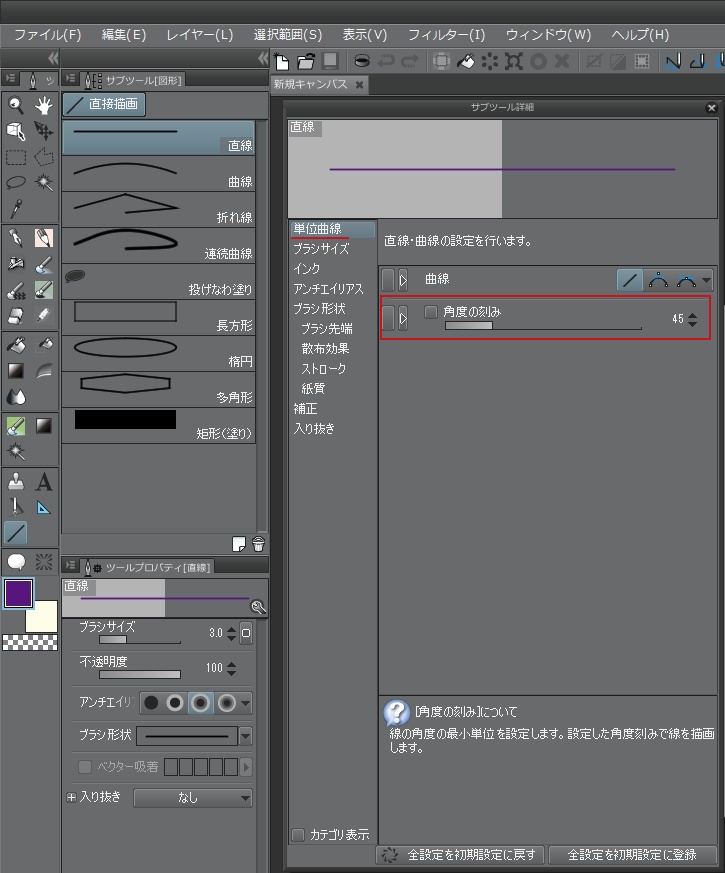Image resolution: width=725 pixels, height=873 pixels.
Task: Toggle the ベクター吸着 checkbox
Action: (85, 767)
